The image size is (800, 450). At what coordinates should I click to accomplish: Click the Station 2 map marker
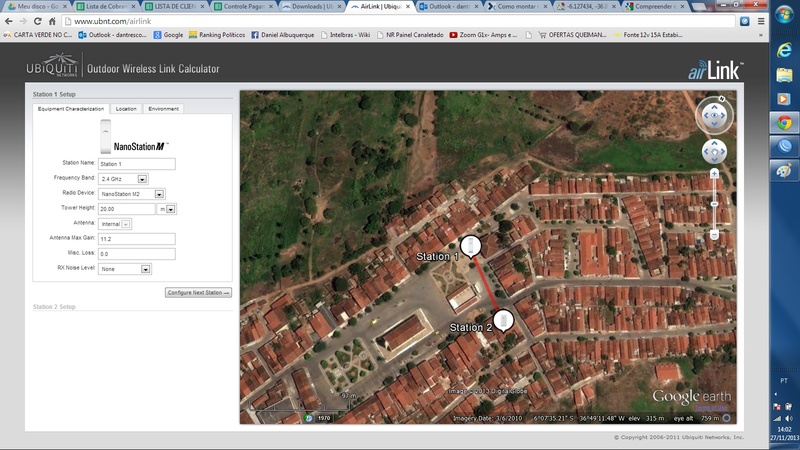coord(503,320)
